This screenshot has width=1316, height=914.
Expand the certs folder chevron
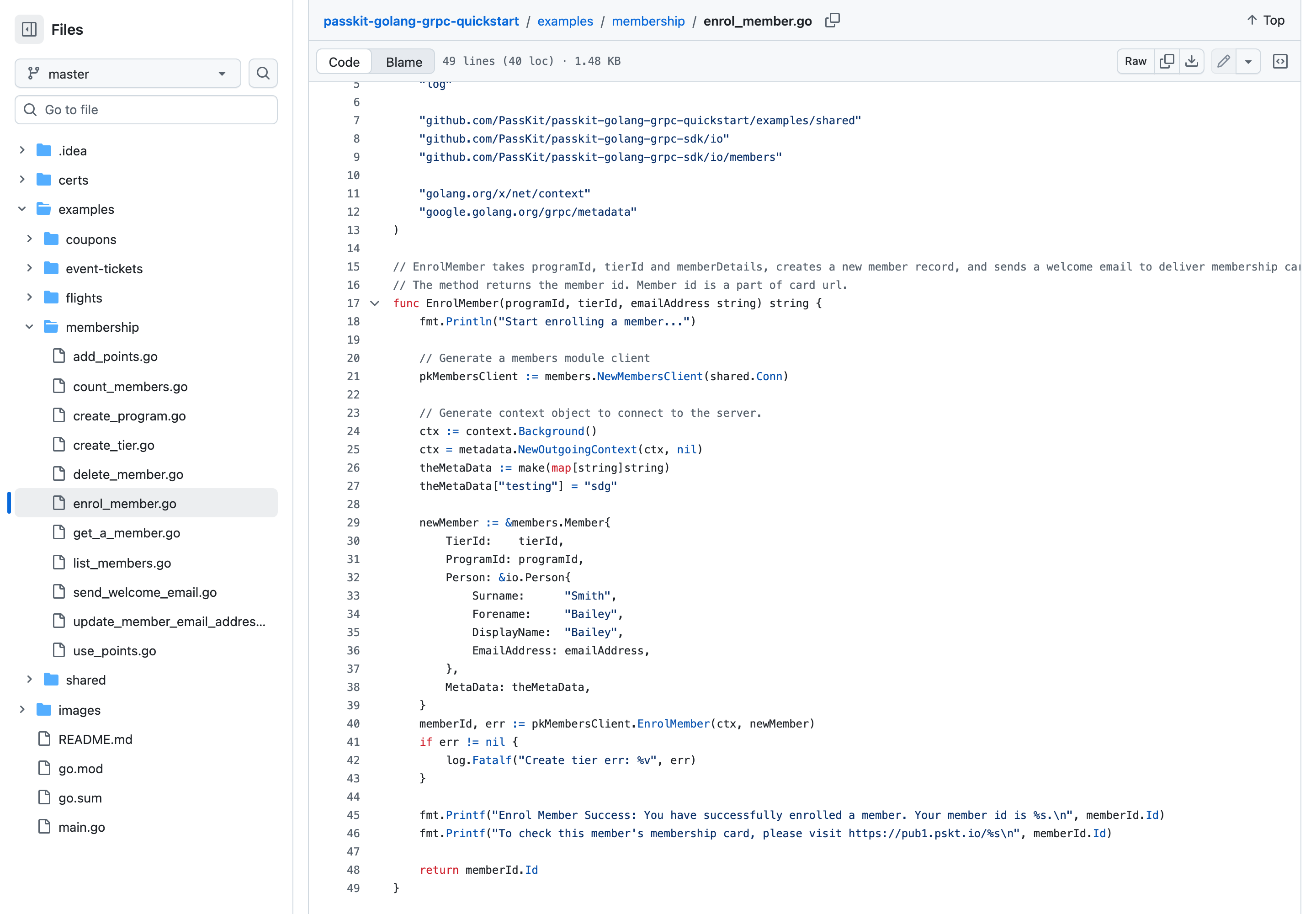[x=22, y=179]
